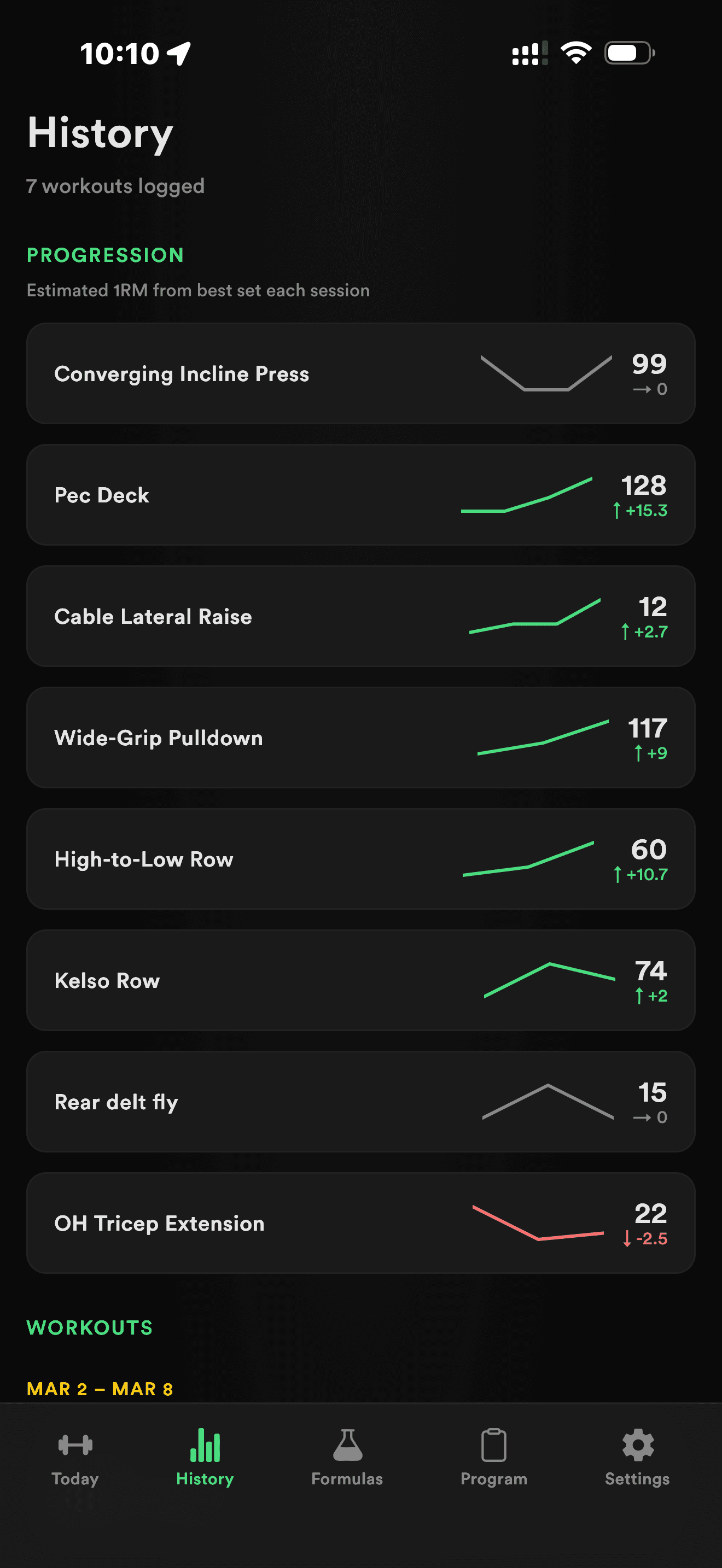The image size is (722, 1568).
Task: Tap the Cable Lateral Raise sparkline
Action: tap(534, 617)
